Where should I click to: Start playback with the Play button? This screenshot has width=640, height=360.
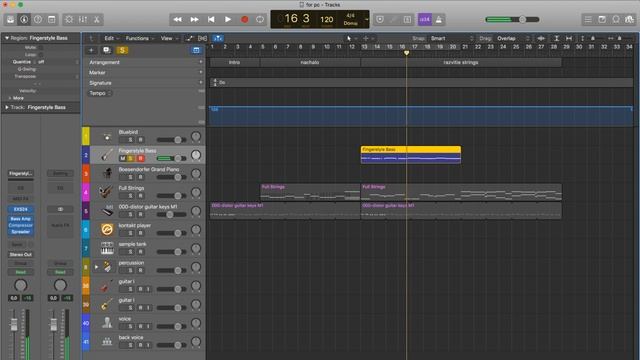point(228,19)
